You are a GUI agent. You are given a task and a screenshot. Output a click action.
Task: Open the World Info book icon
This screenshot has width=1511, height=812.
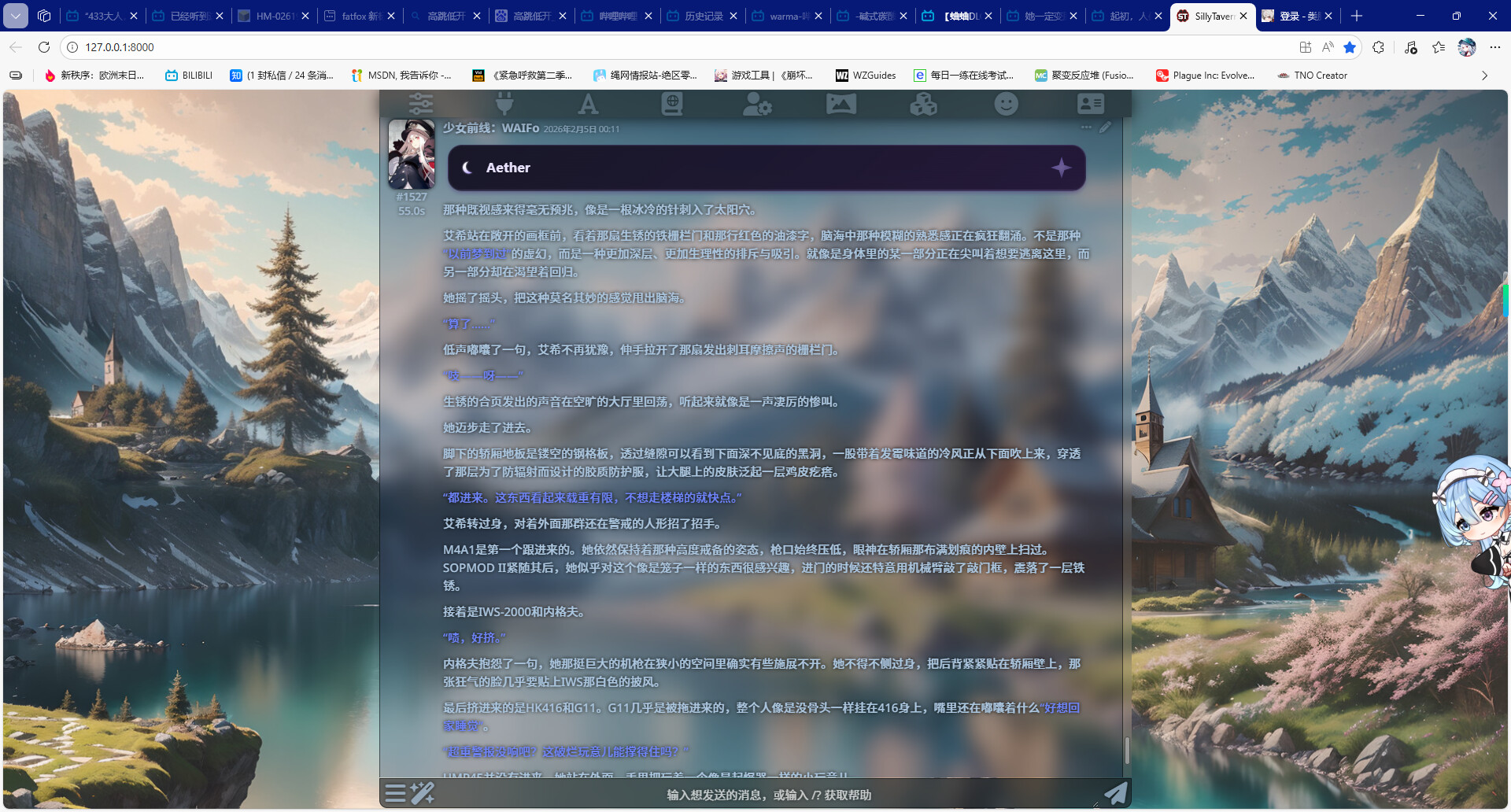(672, 104)
